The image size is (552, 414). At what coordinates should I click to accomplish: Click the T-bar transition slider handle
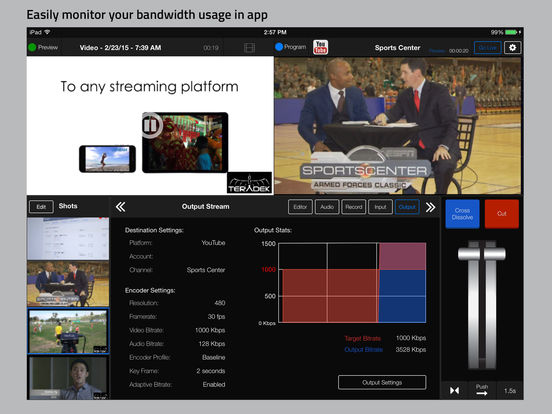pyautogui.click(x=482, y=254)
